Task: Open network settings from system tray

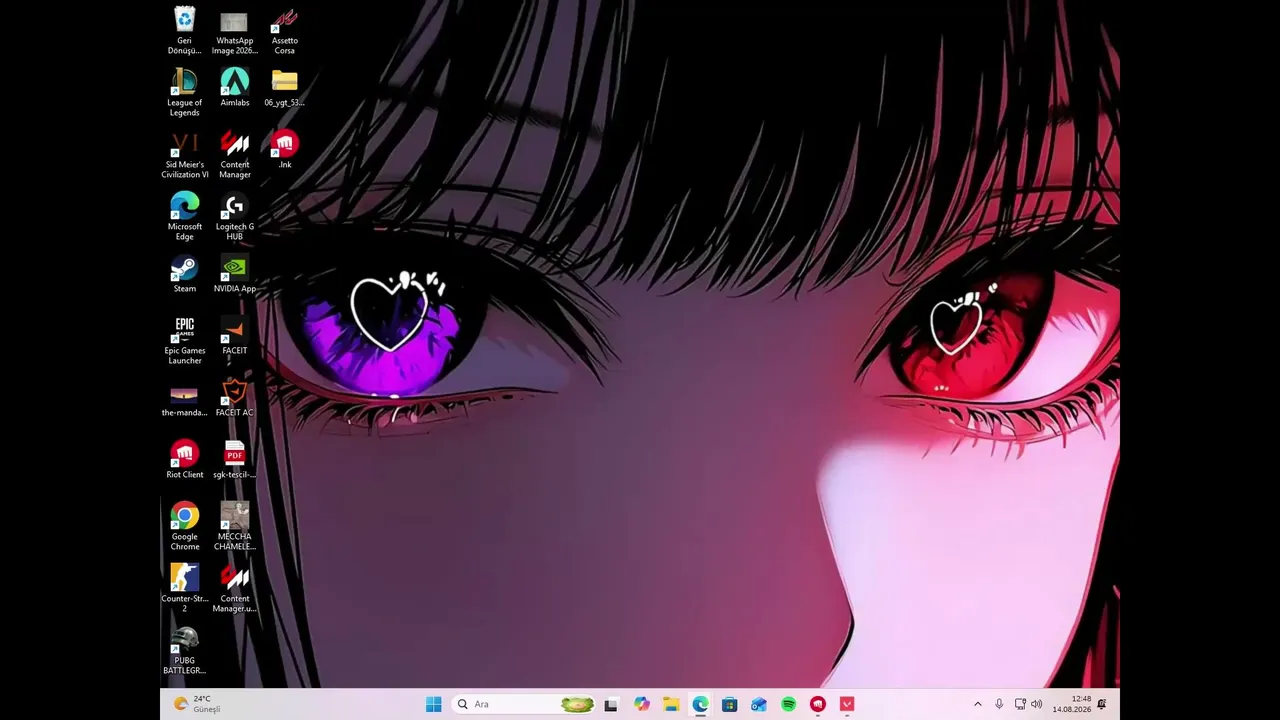Action: point(1020,704)
